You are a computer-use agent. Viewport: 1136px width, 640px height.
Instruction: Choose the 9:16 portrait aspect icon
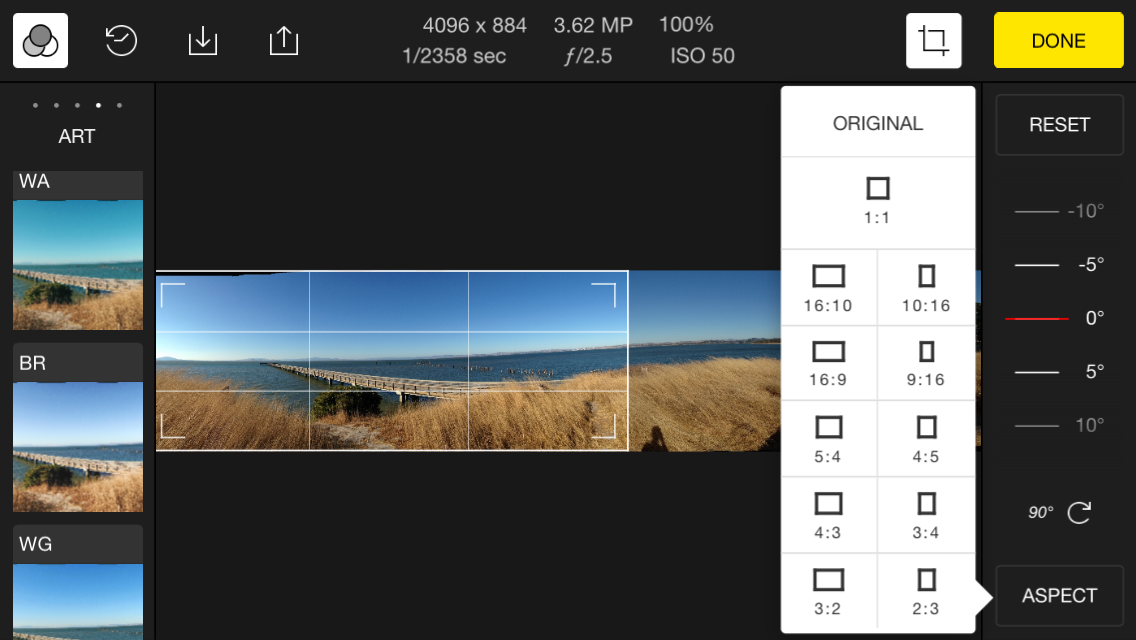click(926, 363)
